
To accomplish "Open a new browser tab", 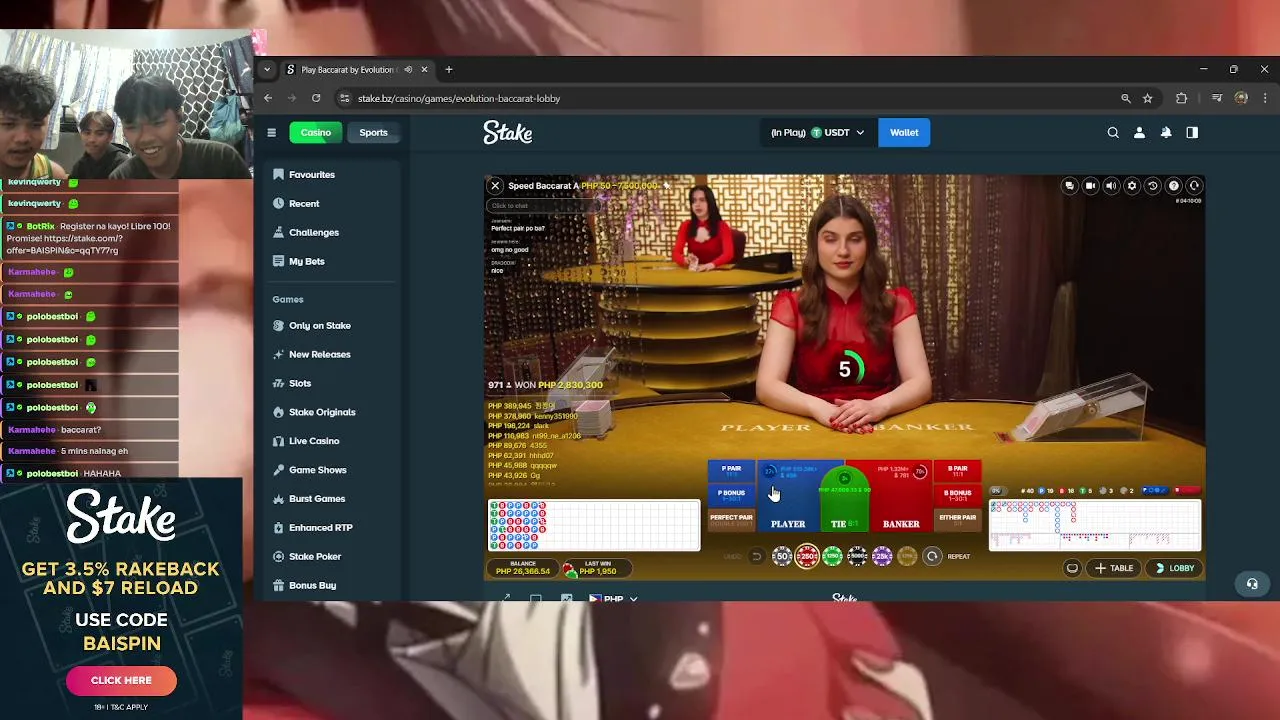I will tap(449, 70).
